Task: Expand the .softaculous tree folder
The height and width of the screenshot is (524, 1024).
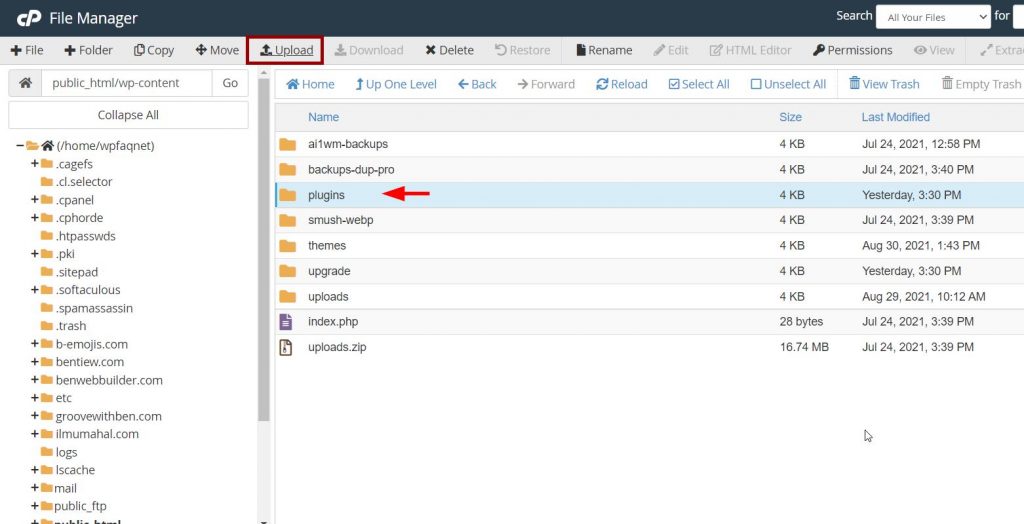Action: point(35,289)
